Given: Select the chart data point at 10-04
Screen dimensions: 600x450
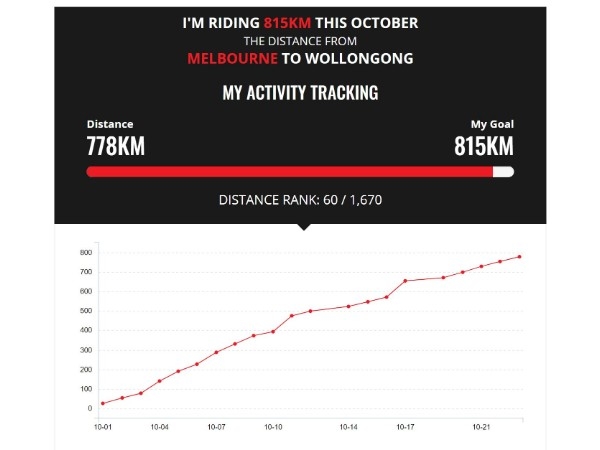Looking at the screenshot, I should click(x=160, y=381).
